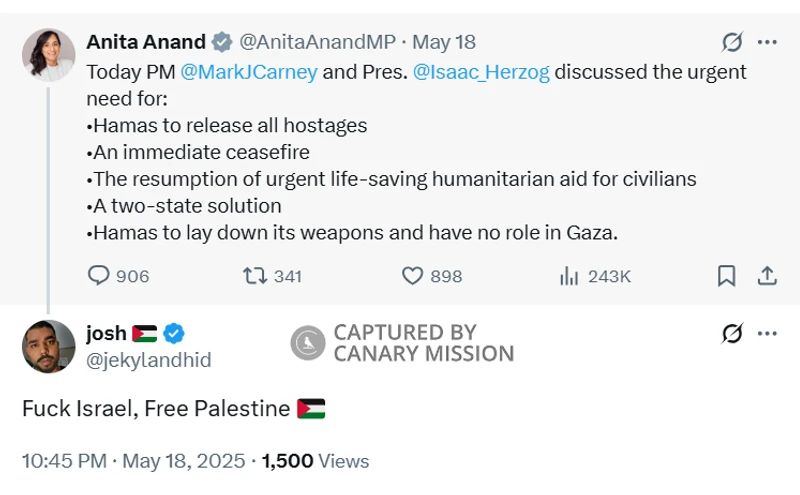The image size is (800, 495).
Task: Click Anita Anand's profile picture
Action: pyautogui.click(x=48, y=54)
